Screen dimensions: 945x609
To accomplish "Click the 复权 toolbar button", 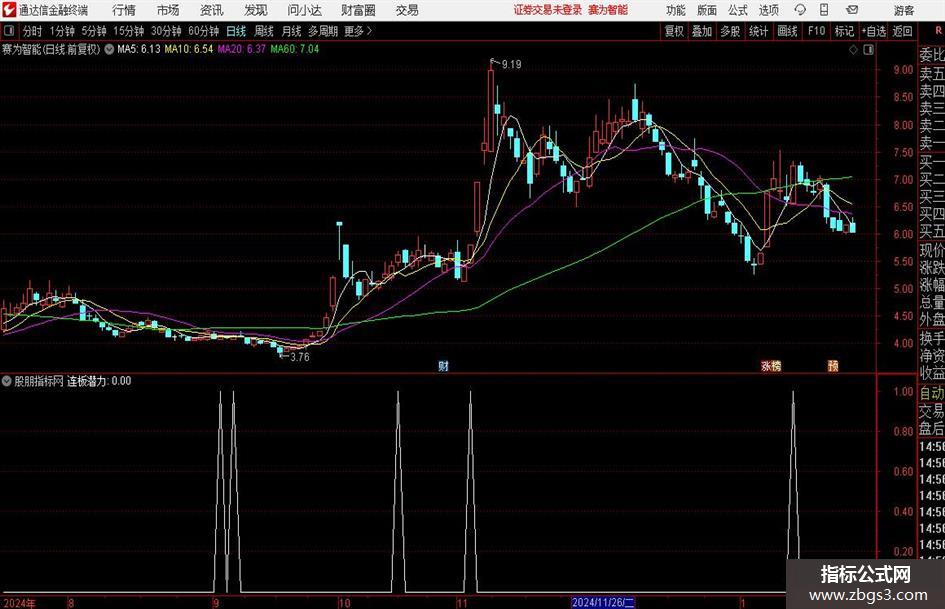I will [x=674, y=31].
